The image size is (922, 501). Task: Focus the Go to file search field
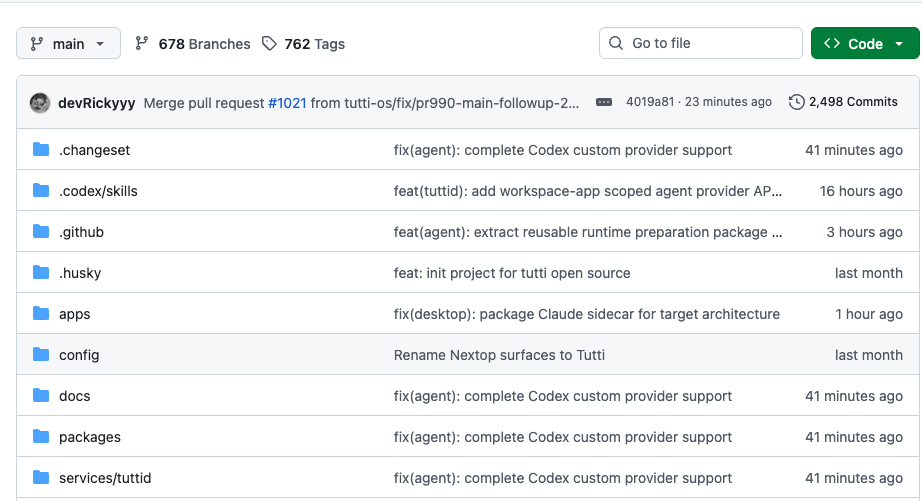701,43
